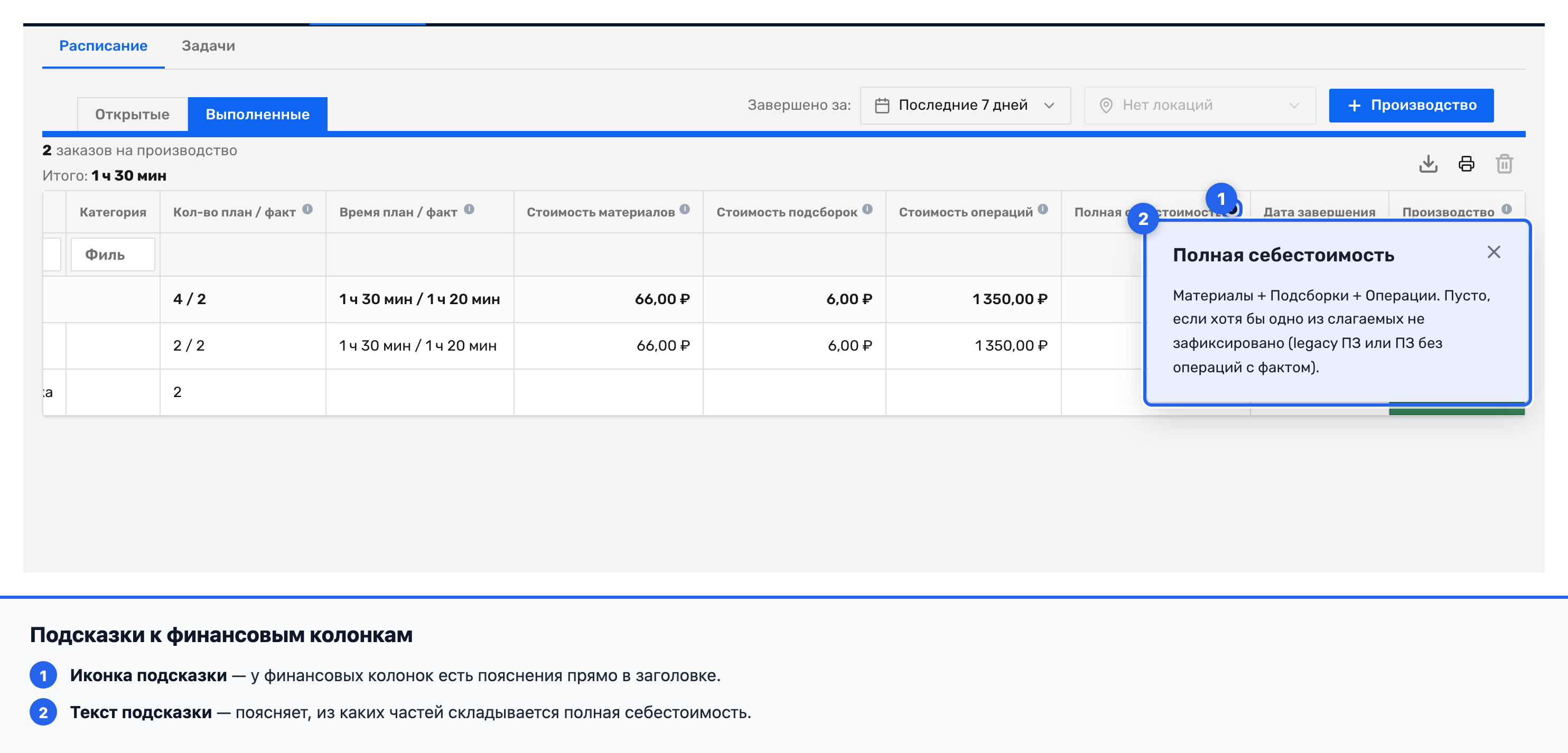
Task: Click the Кол-во план / факт header
Action: (x=235, y=212)
